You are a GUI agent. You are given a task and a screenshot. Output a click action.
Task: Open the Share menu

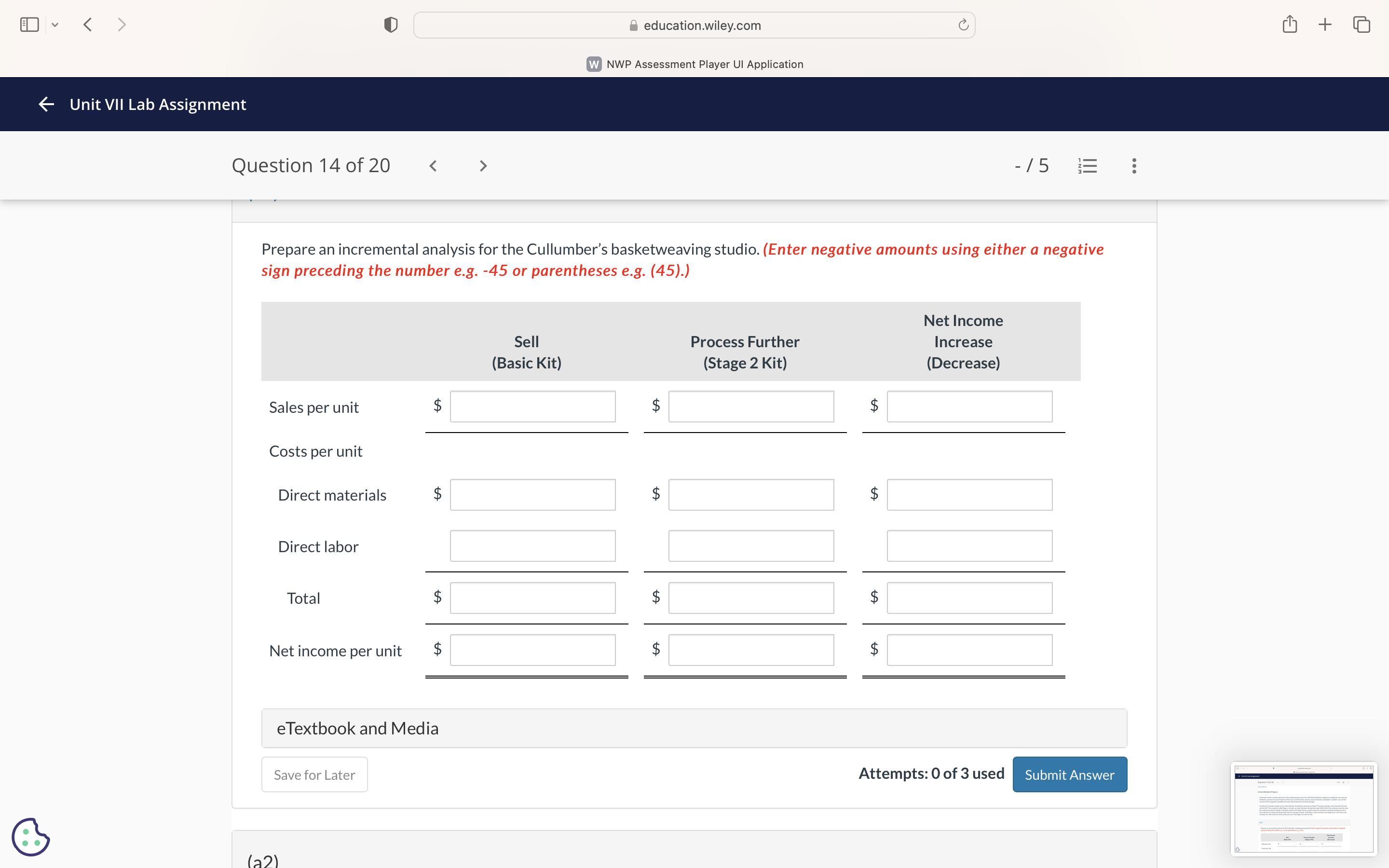tap(1290, 24)
